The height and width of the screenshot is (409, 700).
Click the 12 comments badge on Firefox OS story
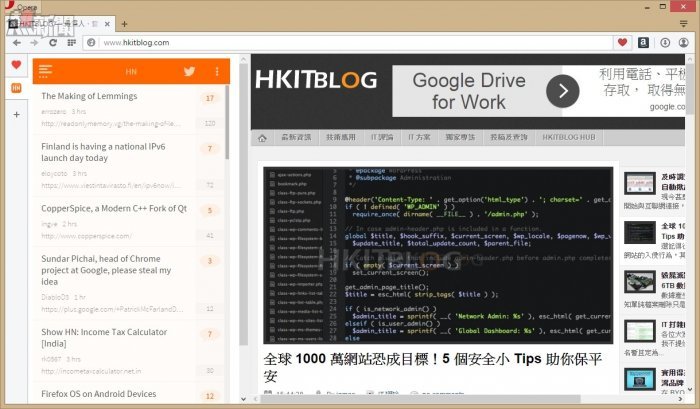pos(210,396)
